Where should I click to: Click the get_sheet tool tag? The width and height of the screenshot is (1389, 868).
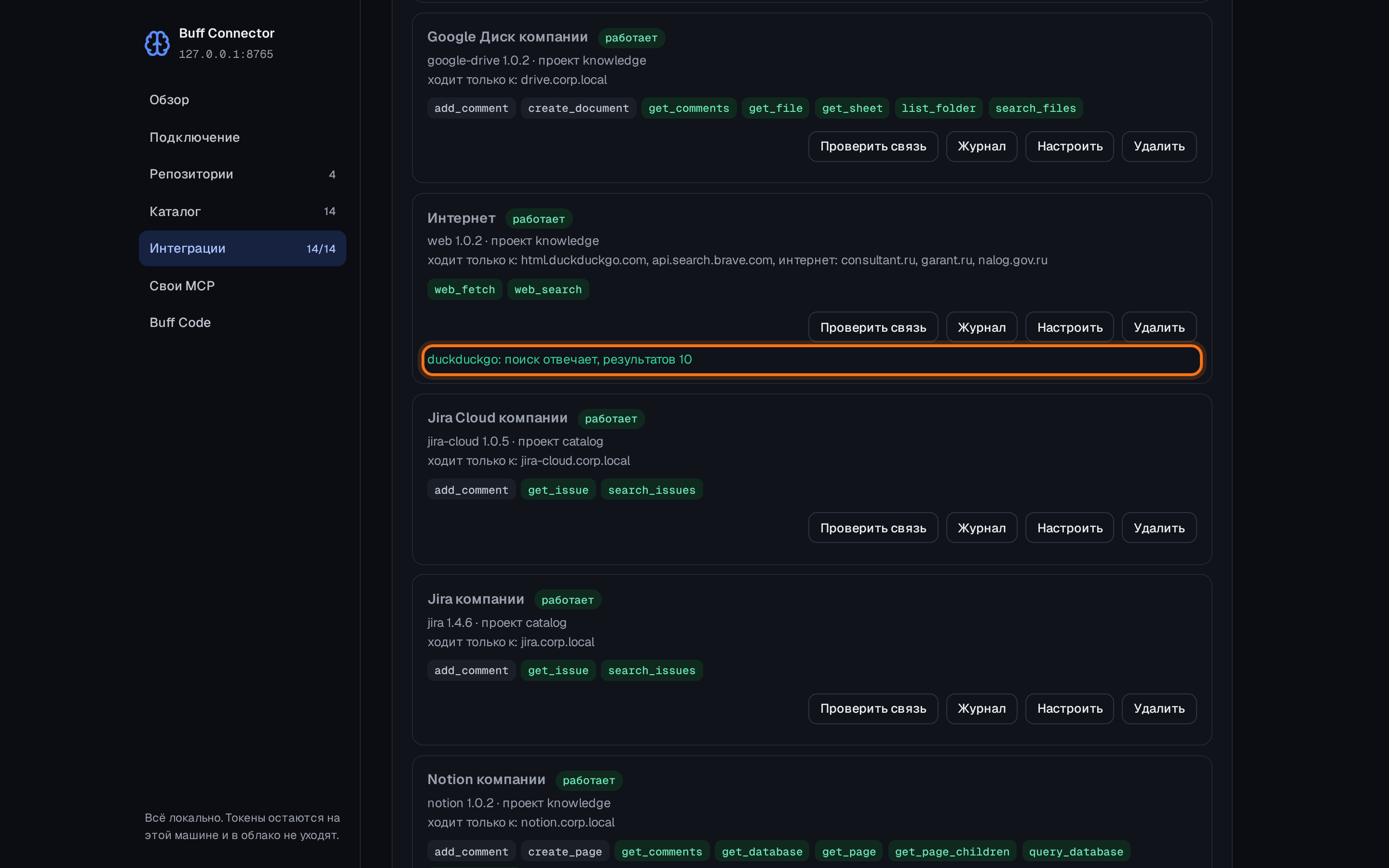[x=852, y=108]
